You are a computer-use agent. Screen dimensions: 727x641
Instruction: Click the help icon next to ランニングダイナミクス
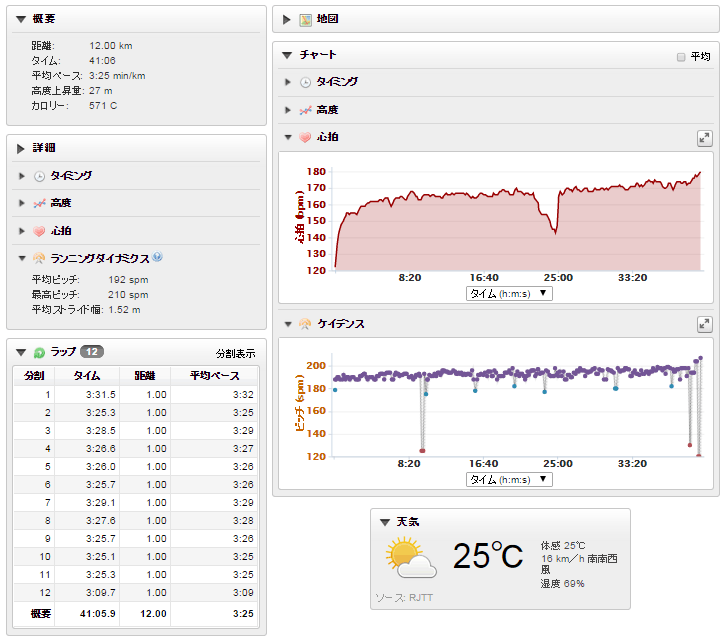click(158, 258)
